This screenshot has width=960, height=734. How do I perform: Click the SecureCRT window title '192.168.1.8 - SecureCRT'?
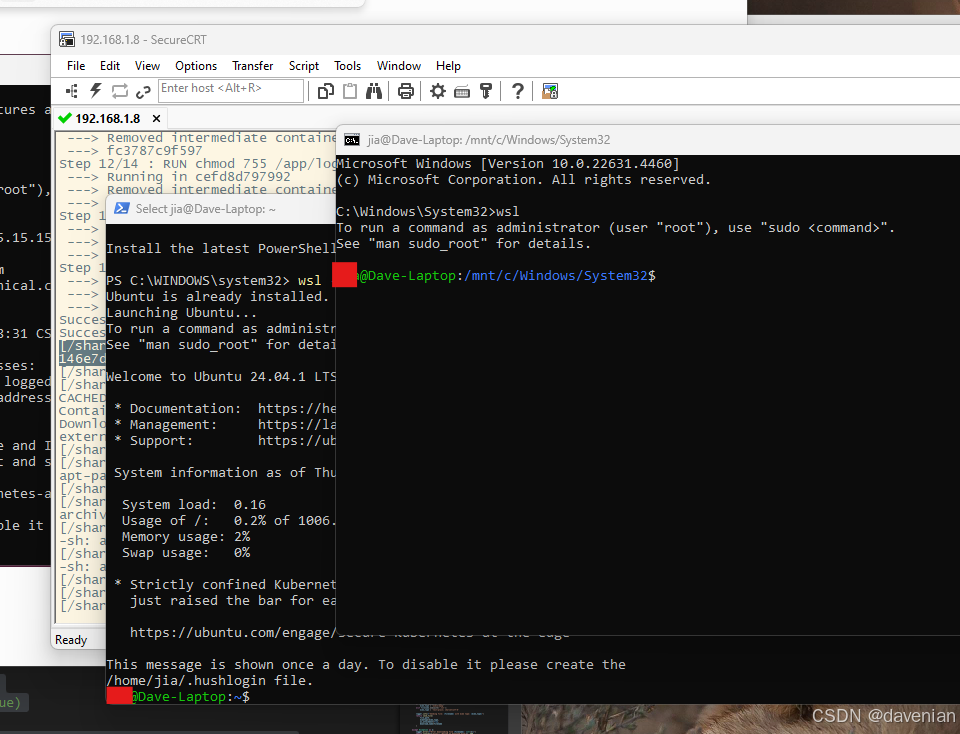tap(143, 40)
